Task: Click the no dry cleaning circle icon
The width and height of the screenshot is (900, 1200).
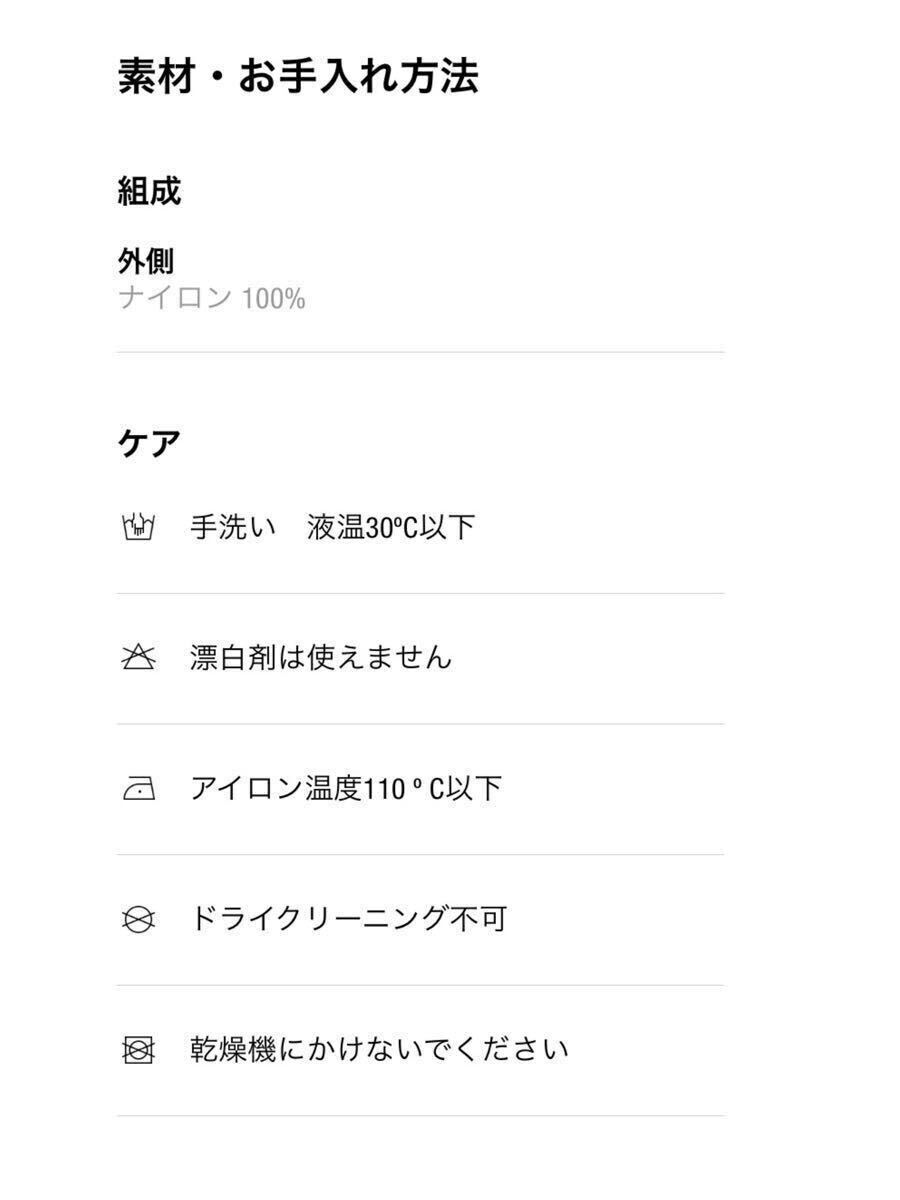Action: click(138, 919)
